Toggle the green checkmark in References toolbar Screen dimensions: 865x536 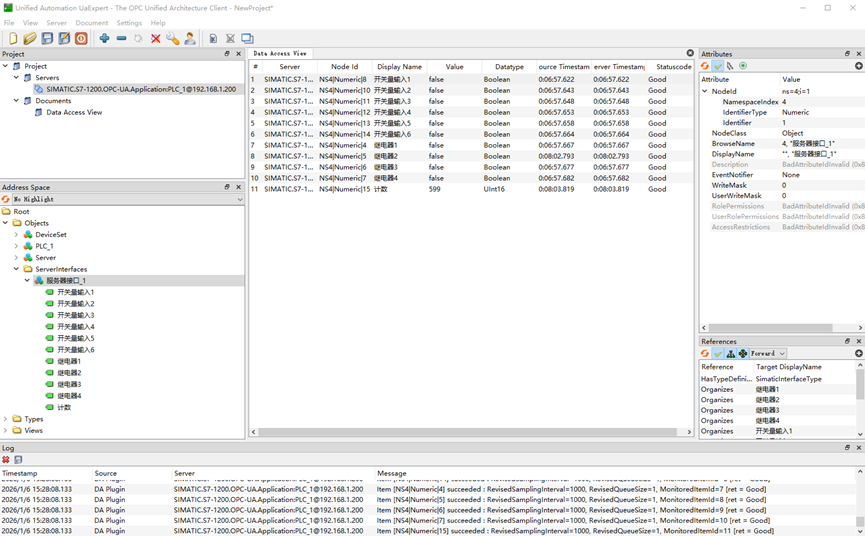point(718,353)
